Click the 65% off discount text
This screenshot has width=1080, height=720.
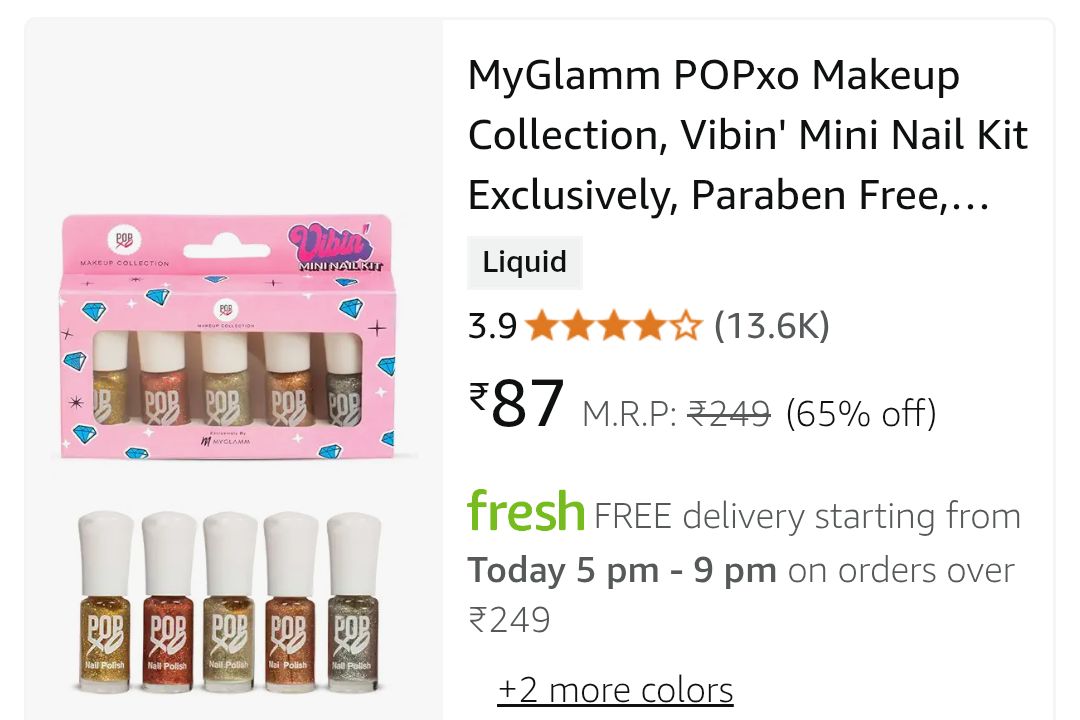tap(861, 413)
